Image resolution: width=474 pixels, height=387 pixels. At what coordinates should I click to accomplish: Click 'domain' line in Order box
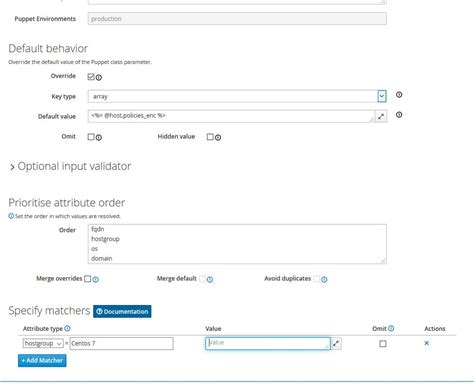click(102, 258)
